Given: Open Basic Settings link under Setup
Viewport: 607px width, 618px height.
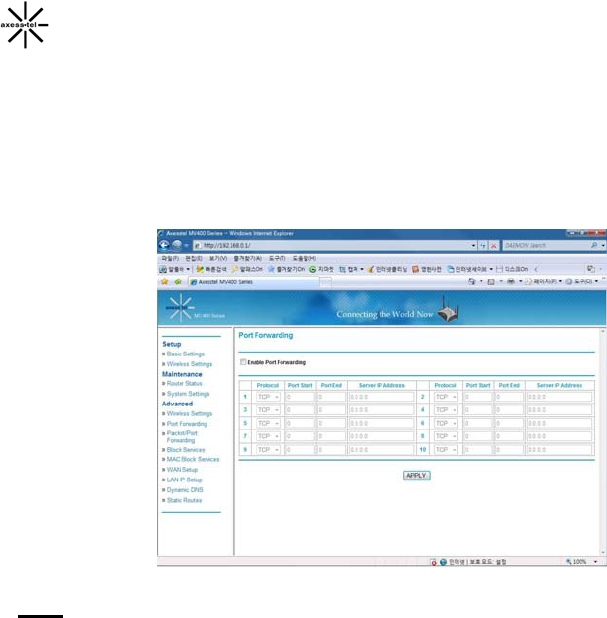Looking at the screenshot, I should (x=186, y=354).
